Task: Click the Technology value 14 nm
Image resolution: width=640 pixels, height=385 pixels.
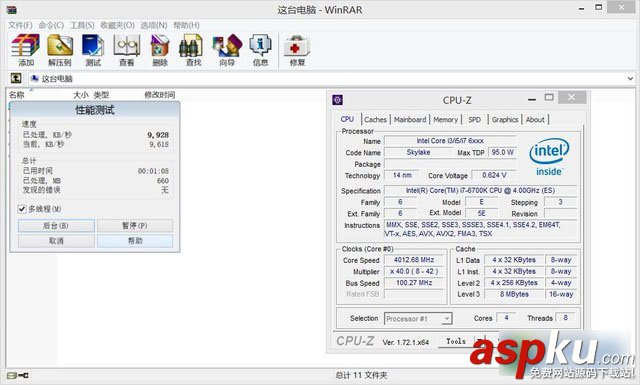Action: pyautogui.click(x=402, y=175)
